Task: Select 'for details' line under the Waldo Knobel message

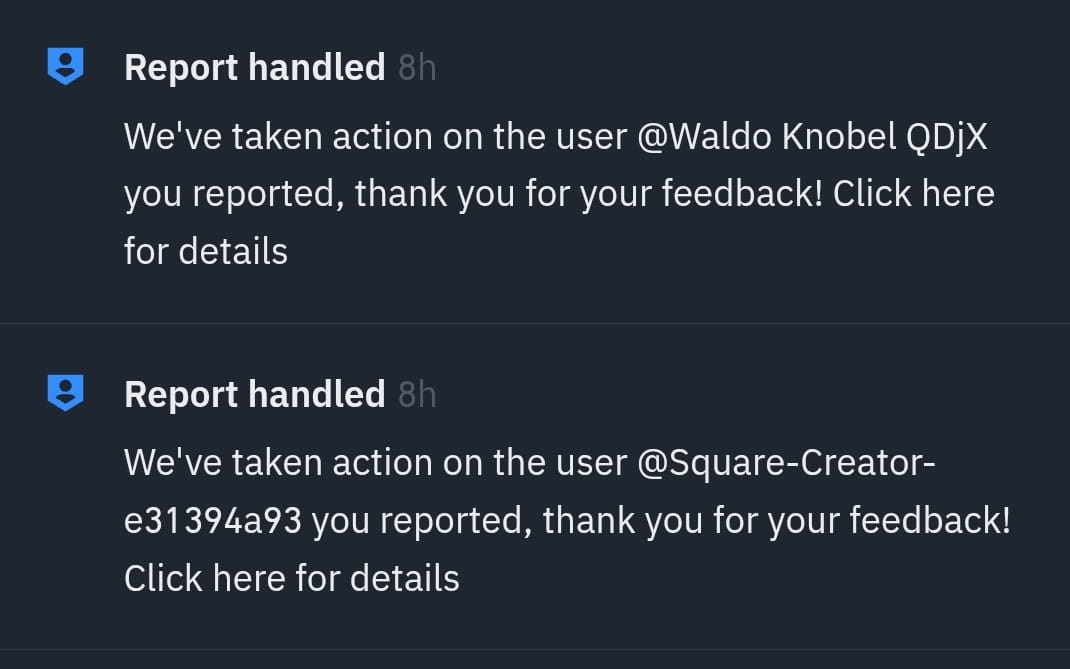Action: 206,251
